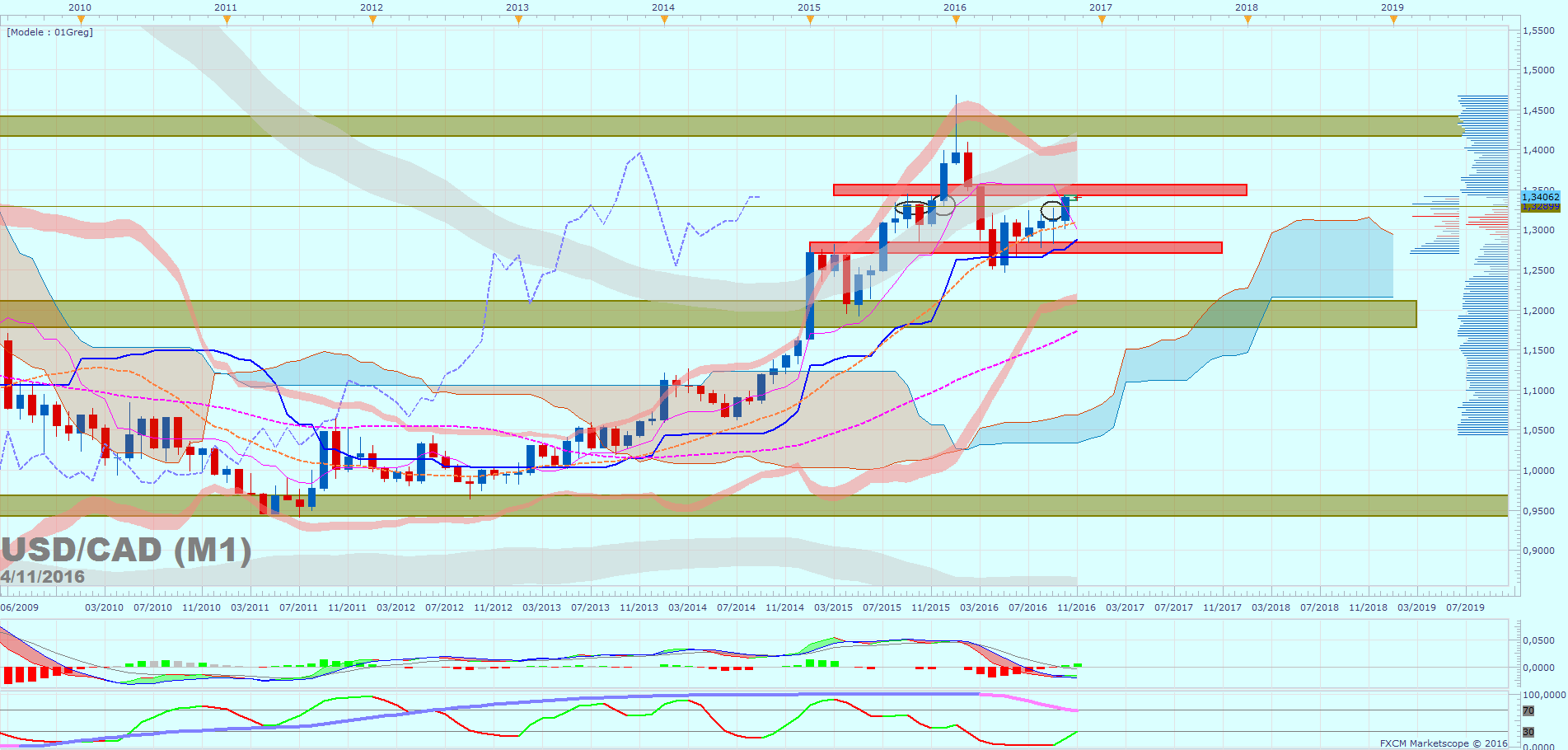Click the 03/2012 date axis label
The height and width of the screenshot is (750, 1568).
coord(396,607)
